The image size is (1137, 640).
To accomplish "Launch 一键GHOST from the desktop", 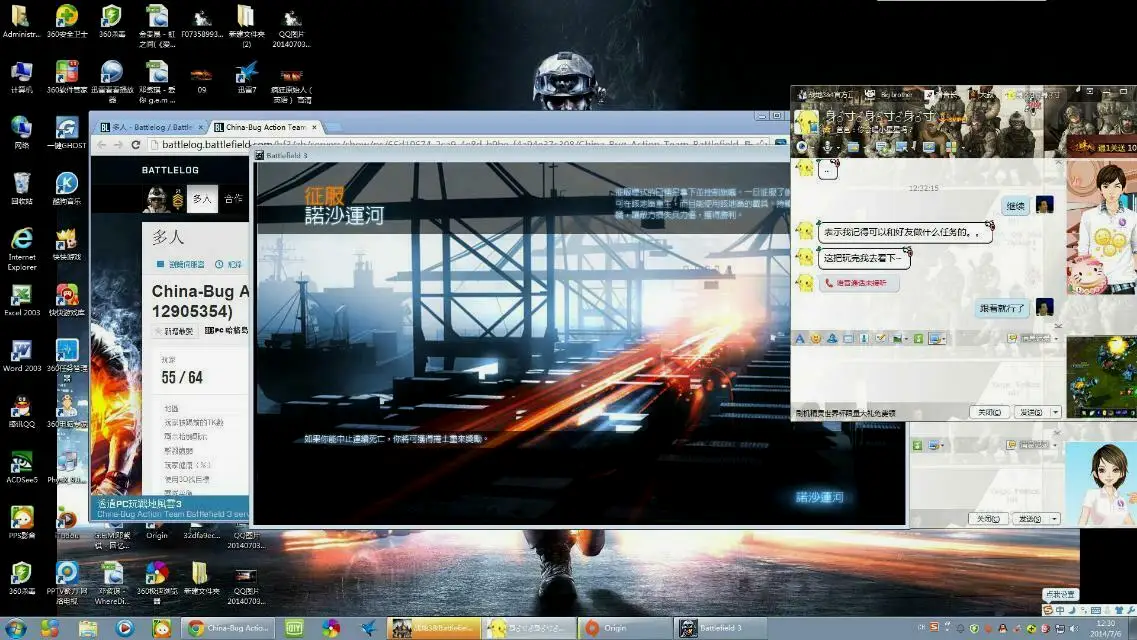I will point(67,132).
